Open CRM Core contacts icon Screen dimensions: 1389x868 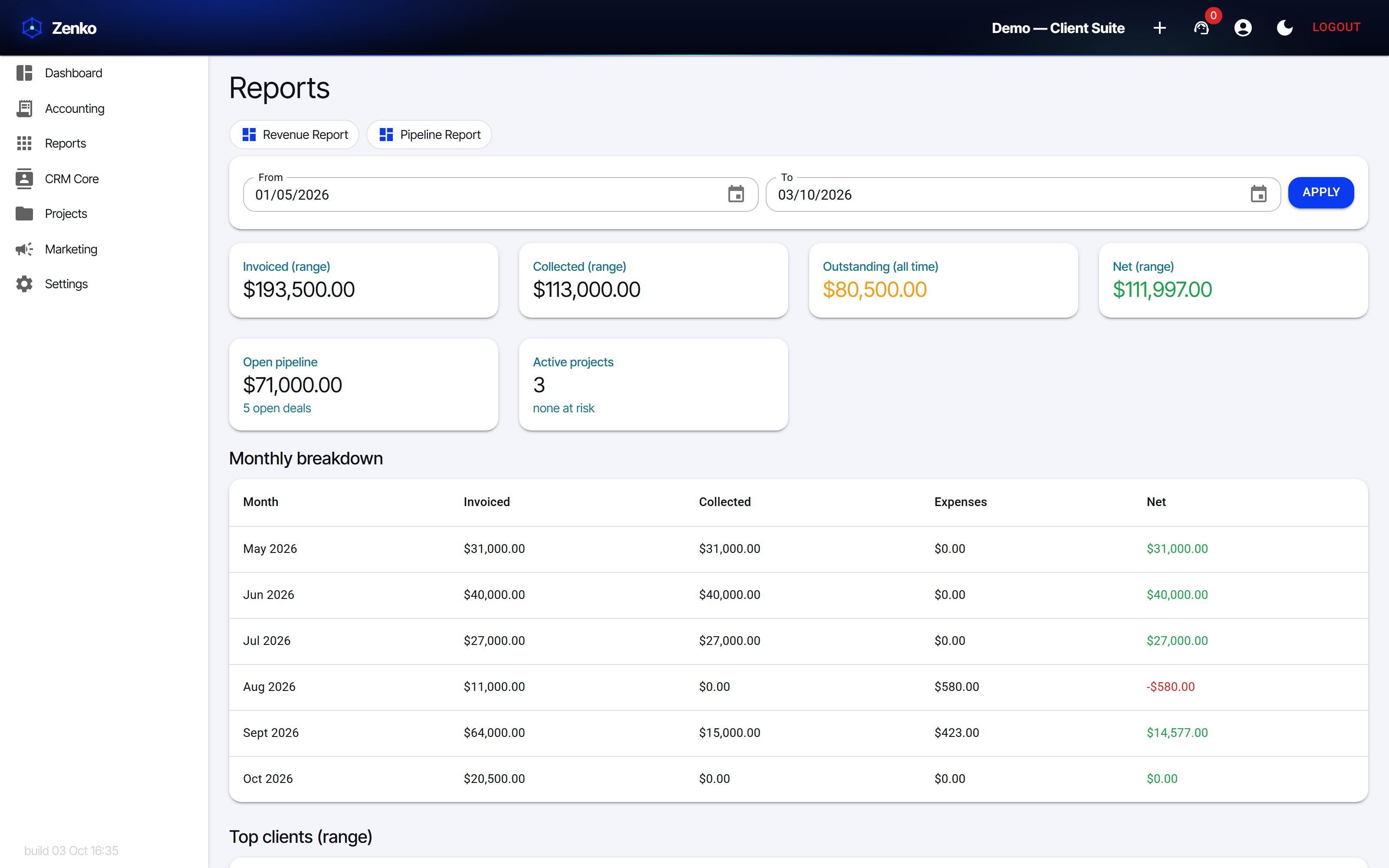(x=24, y=178)
